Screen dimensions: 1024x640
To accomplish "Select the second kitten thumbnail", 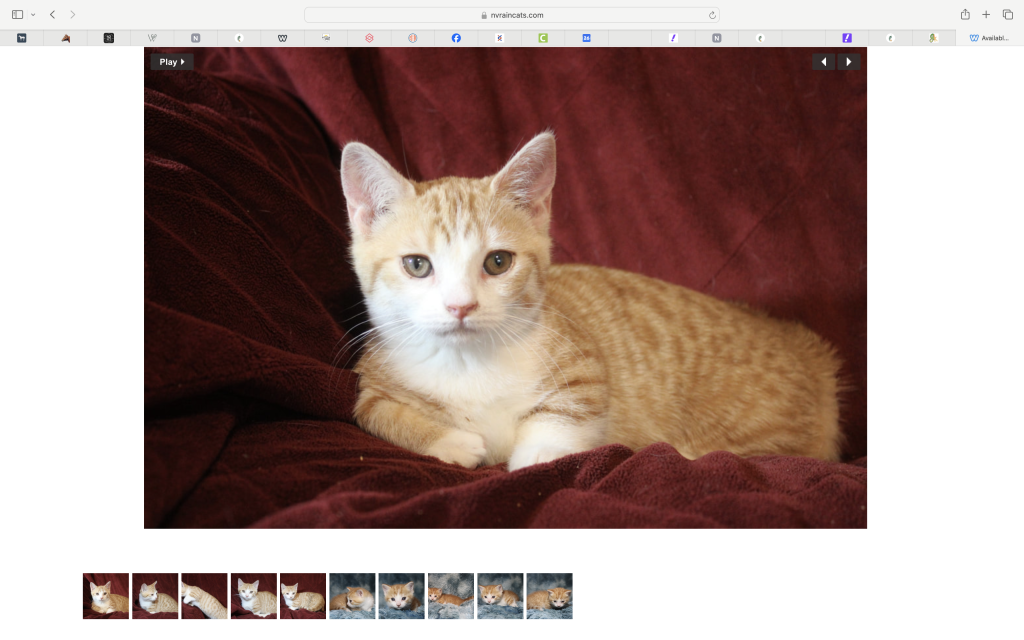I will [155, 596].
